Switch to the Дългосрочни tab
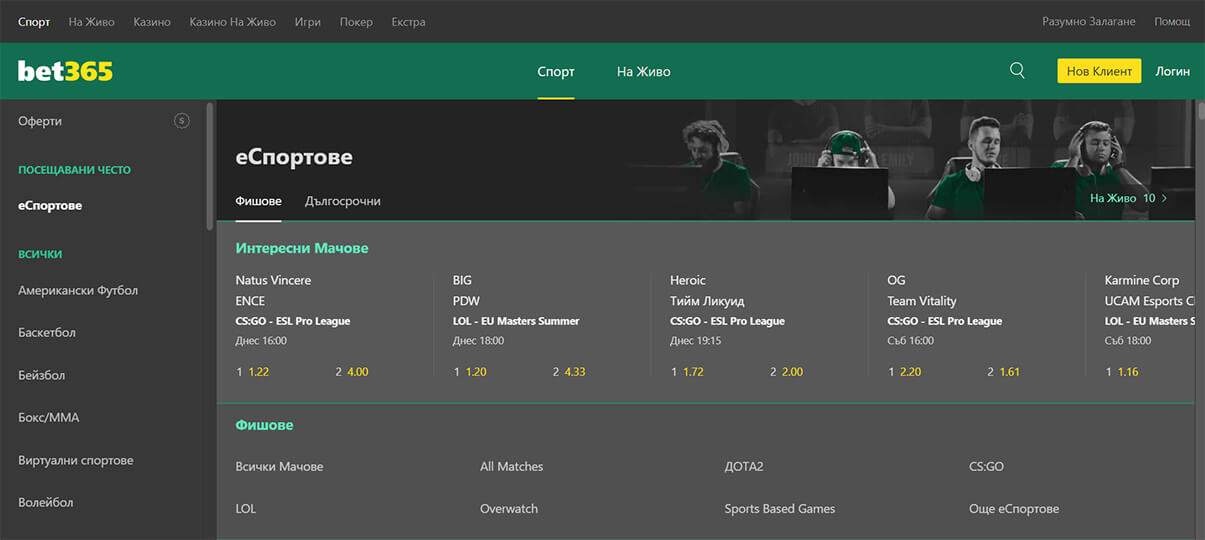 tap(343, 201)
